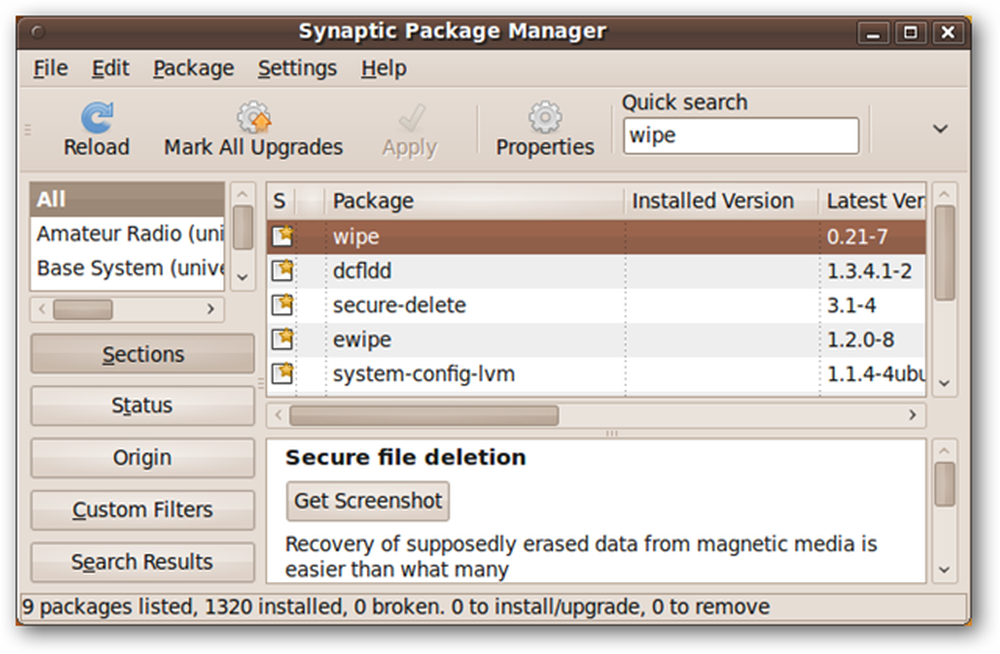Click the Search Results button
The height and width of the screenshot is (654, 1000).
tap(142, 562)
